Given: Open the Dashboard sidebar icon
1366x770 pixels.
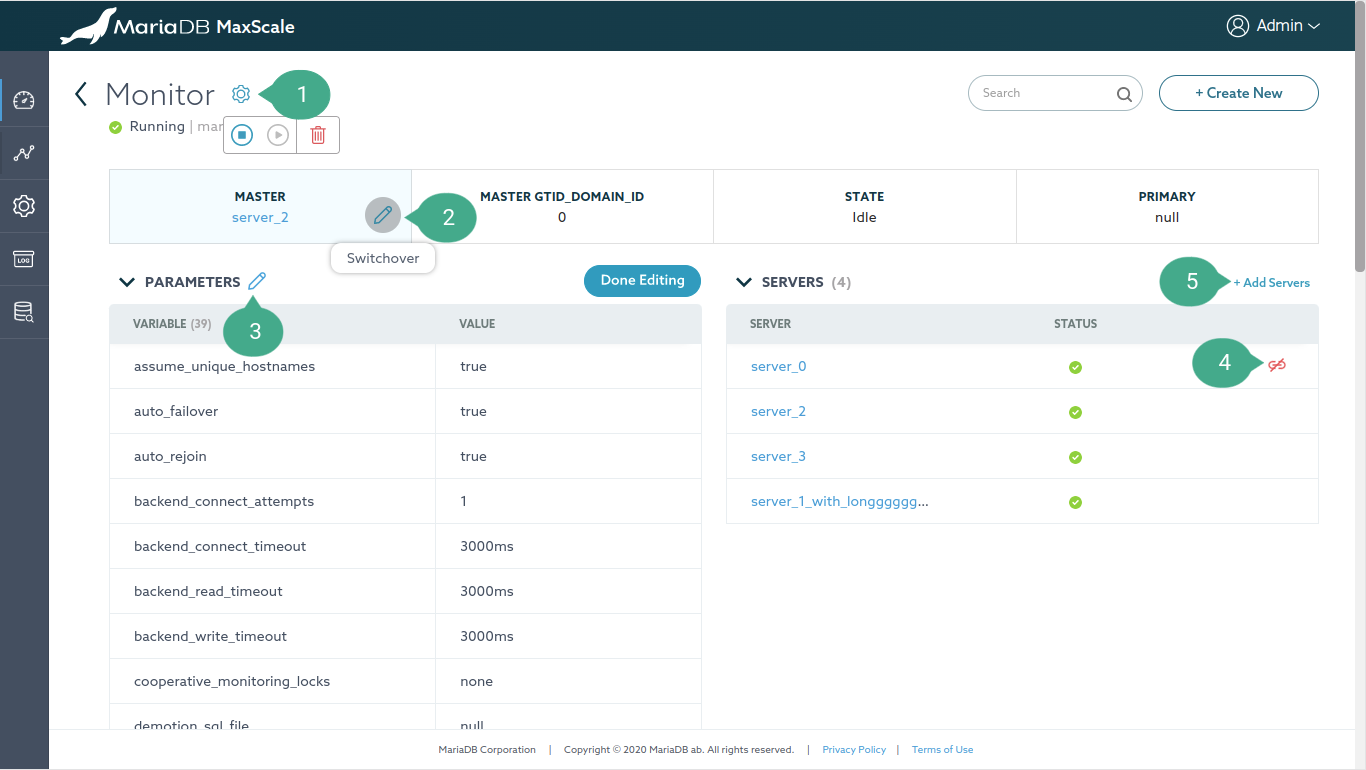Looking at the screenshot, I should [24, 100].
